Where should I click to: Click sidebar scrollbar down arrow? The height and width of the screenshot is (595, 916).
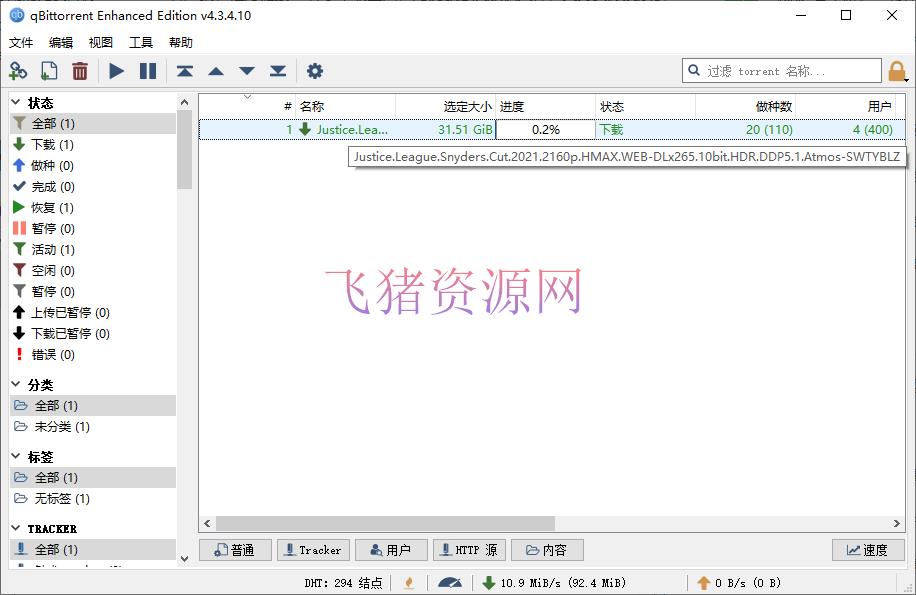(x=185, y=558)
